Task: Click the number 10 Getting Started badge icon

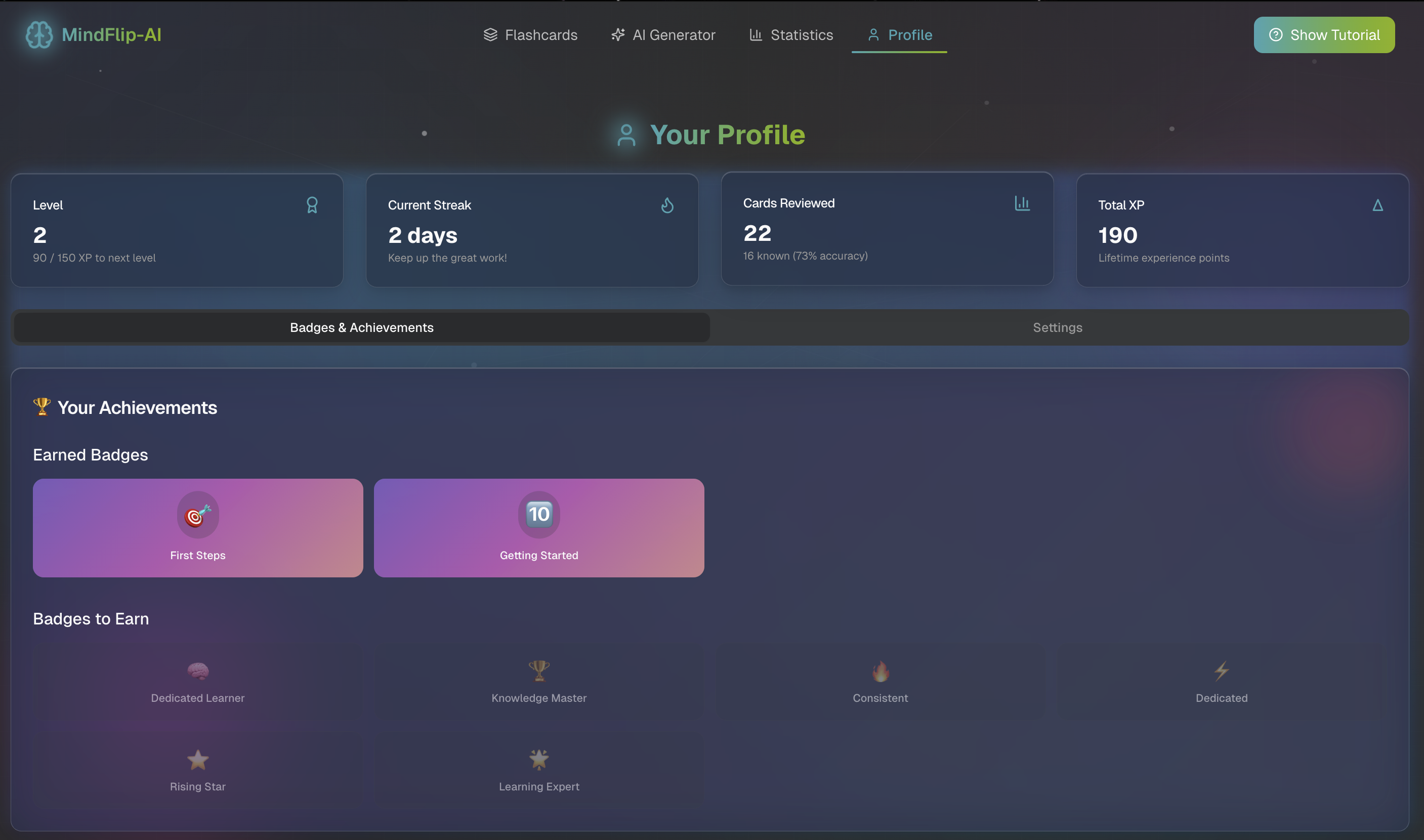Action: click(539, 515)
